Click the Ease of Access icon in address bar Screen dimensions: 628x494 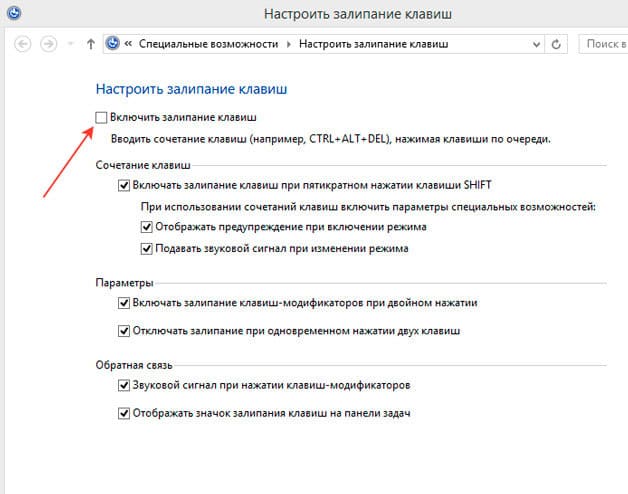click(x=113, y=44)
